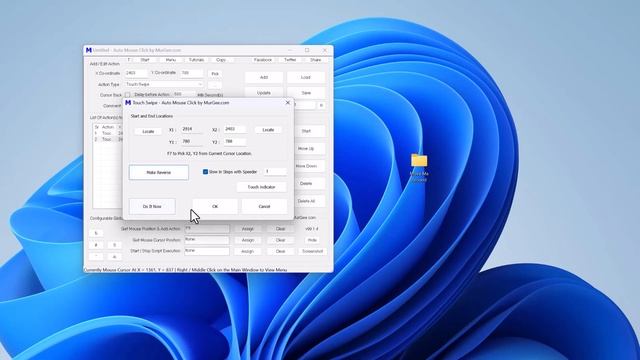Click the Twitter item in main window

[290, 60]
